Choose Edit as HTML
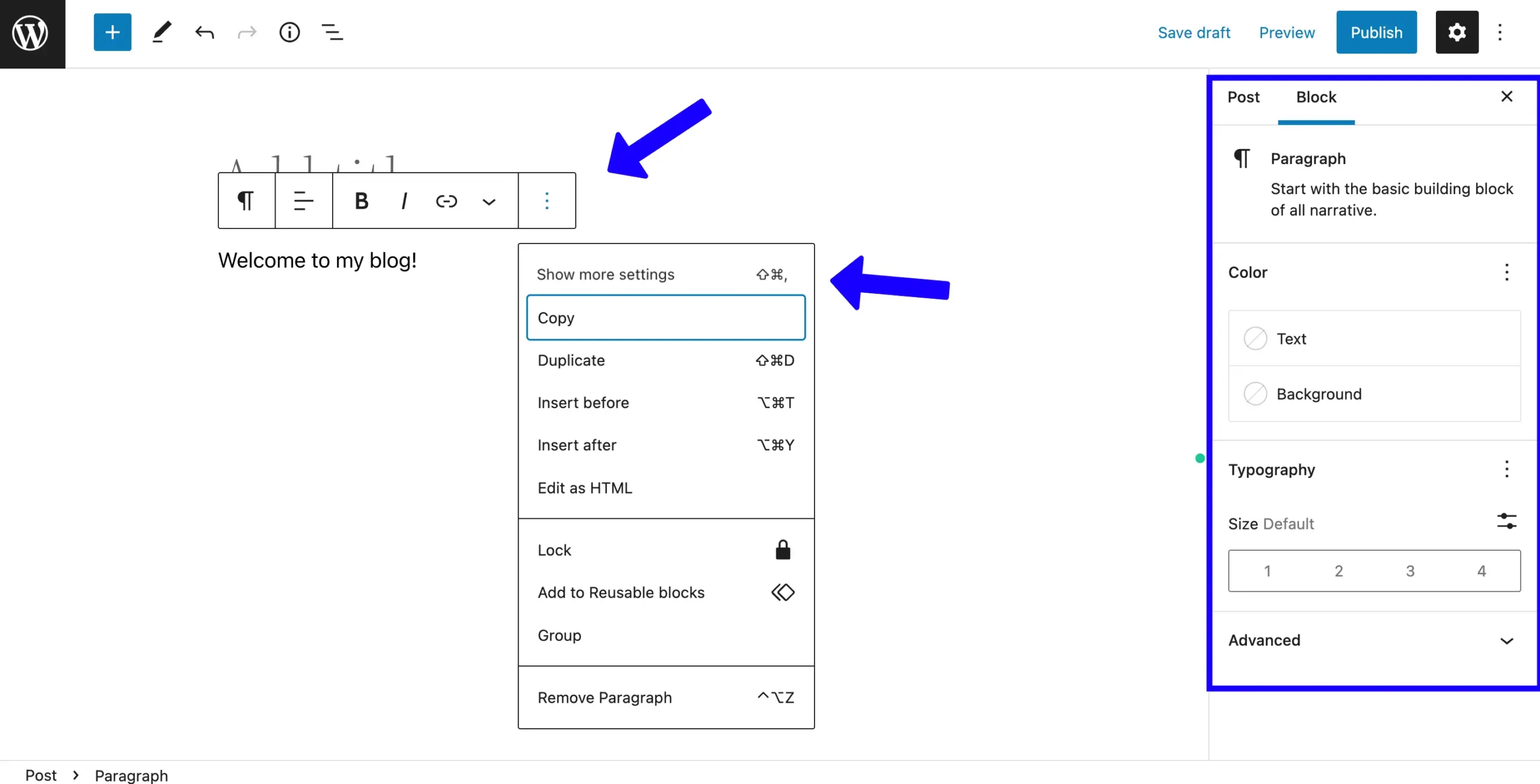 click(x=666, y=488)
